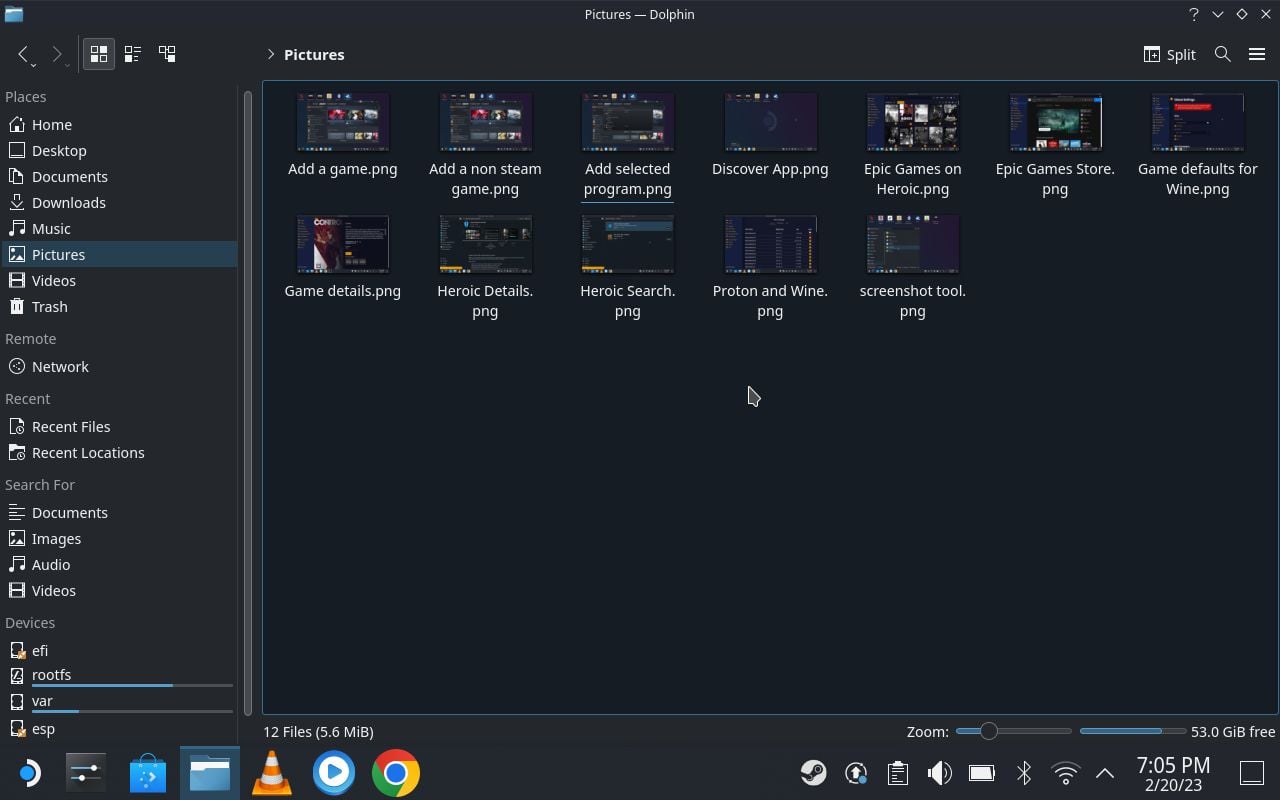Open Network under Remote
This screenshot has height=800, width=1280.
point(119,367)
